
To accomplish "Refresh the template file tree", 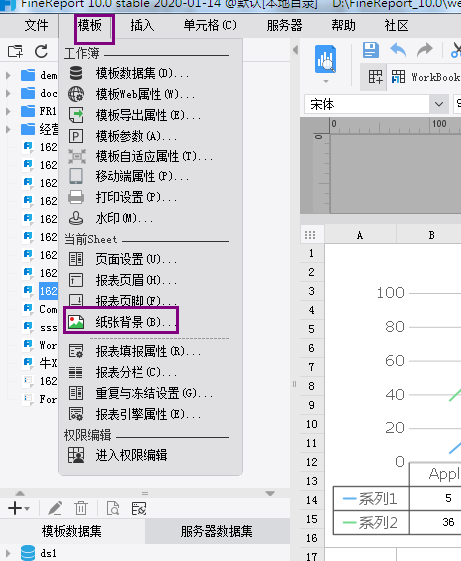I will coord(42,52).
